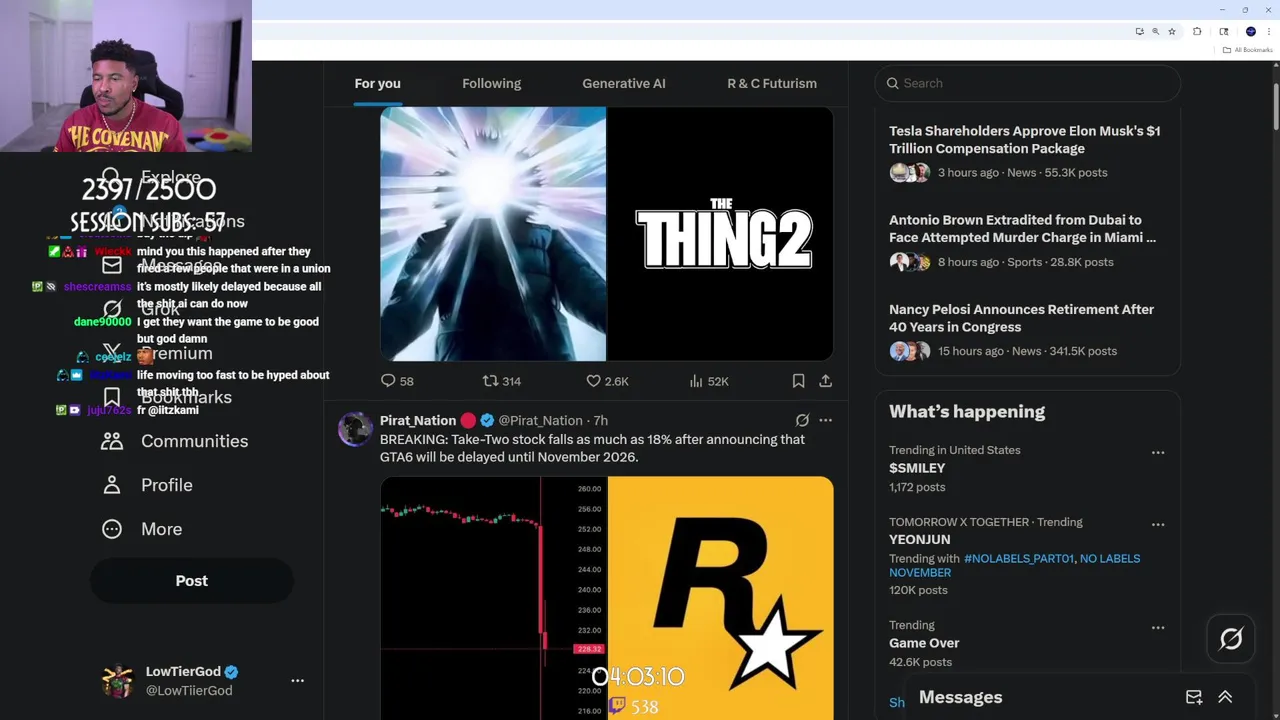Viewport: 1280px width, 720px height.
Task: View analytics showing 52K views
Action: tap(709, 381)
